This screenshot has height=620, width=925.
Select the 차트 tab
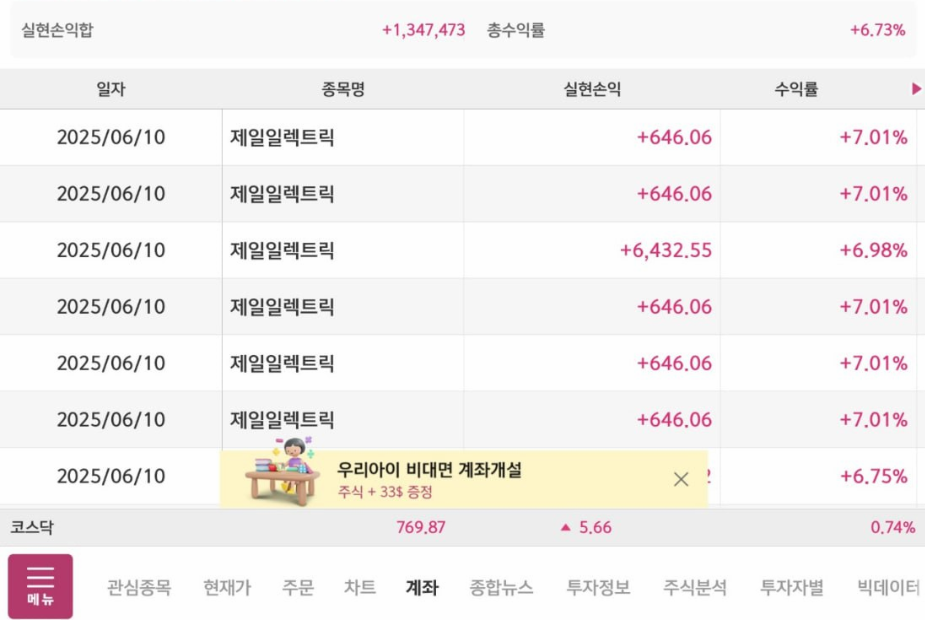coord(360,588)
